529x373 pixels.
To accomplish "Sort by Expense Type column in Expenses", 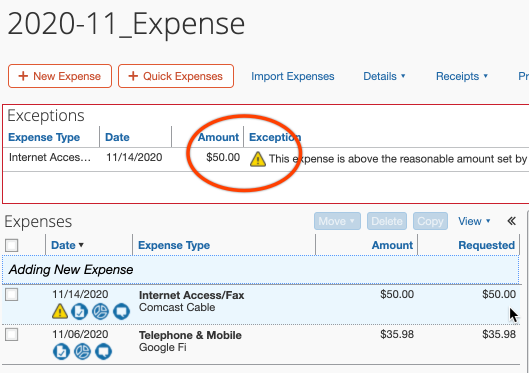I will (x=174, y=245).
